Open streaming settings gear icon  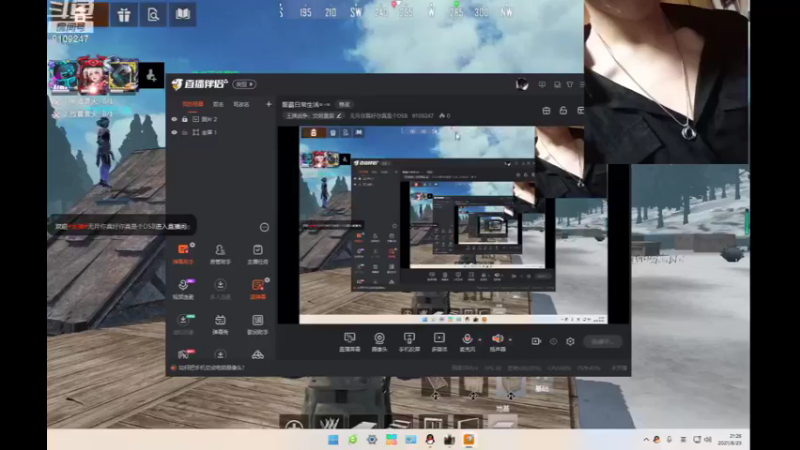[x=570, y=341]
